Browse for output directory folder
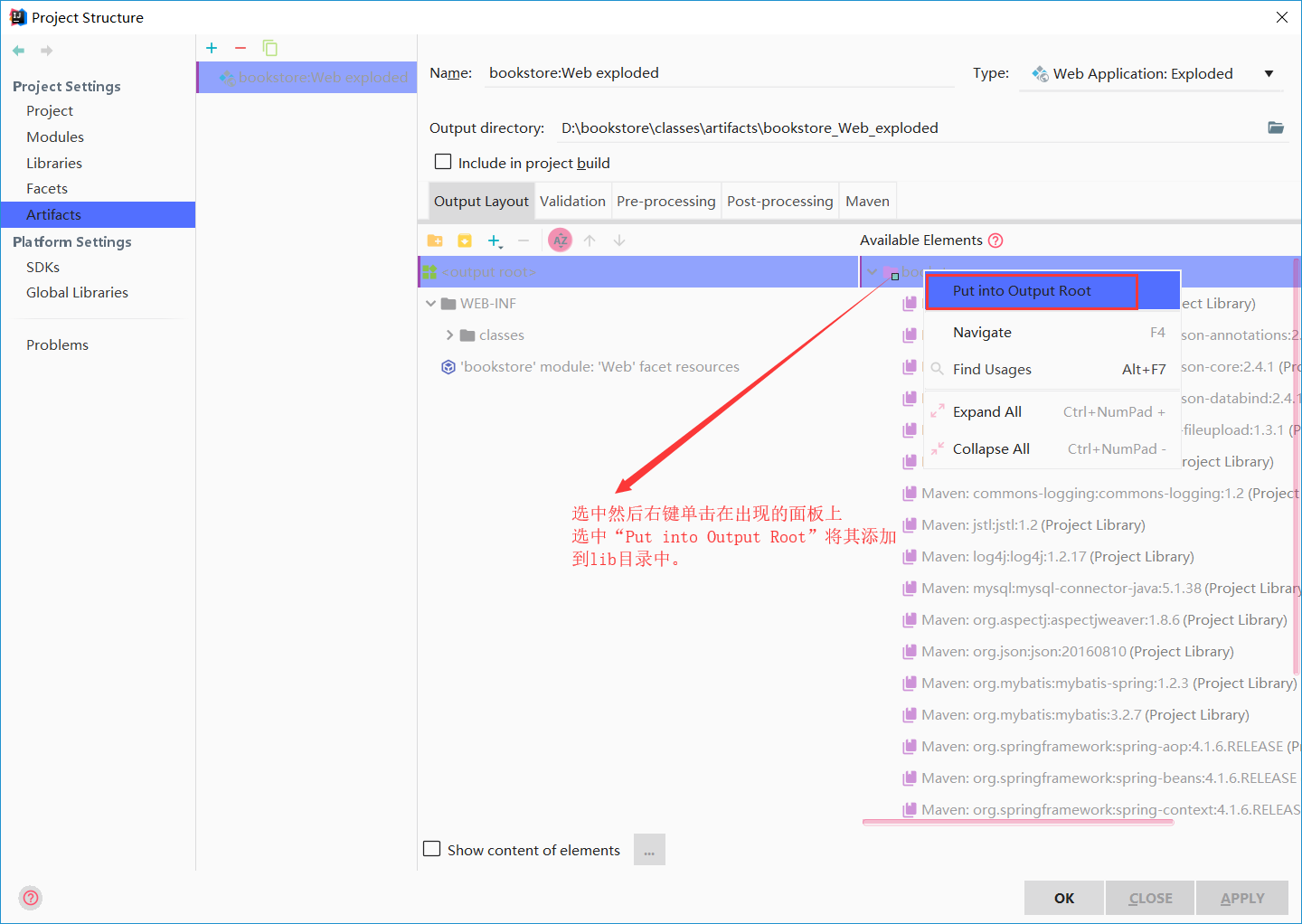Screen dimensions: 1302x924 (1276, 127)
